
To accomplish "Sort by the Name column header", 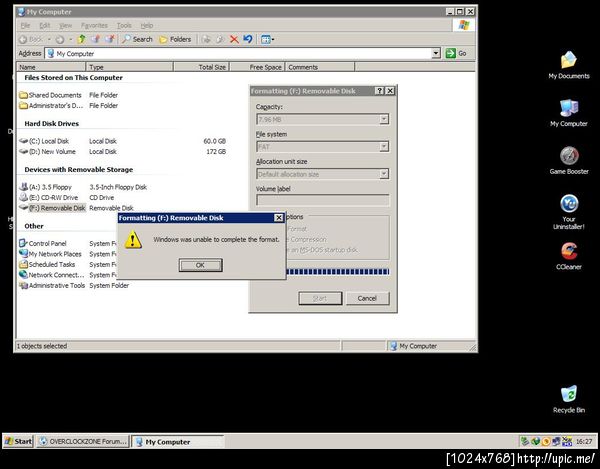I will tap(51, 67).
